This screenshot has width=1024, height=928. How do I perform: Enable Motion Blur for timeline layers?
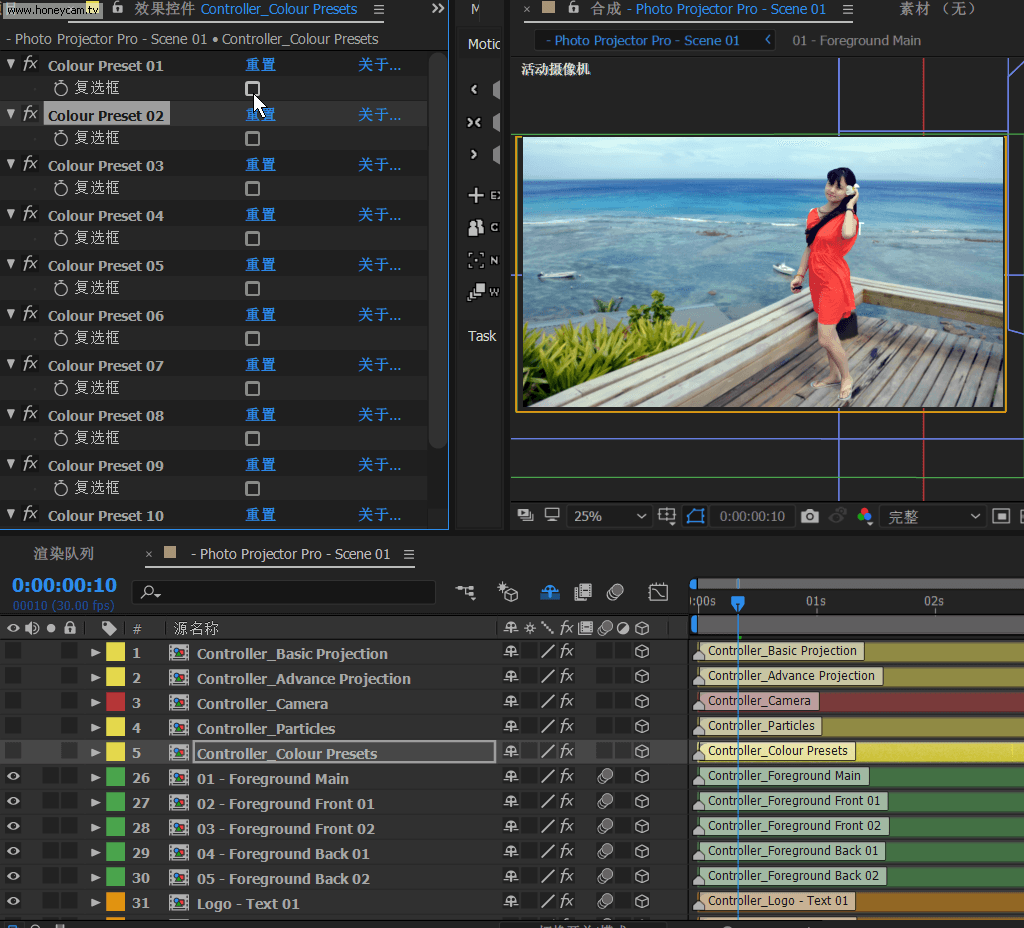[616, 593]
